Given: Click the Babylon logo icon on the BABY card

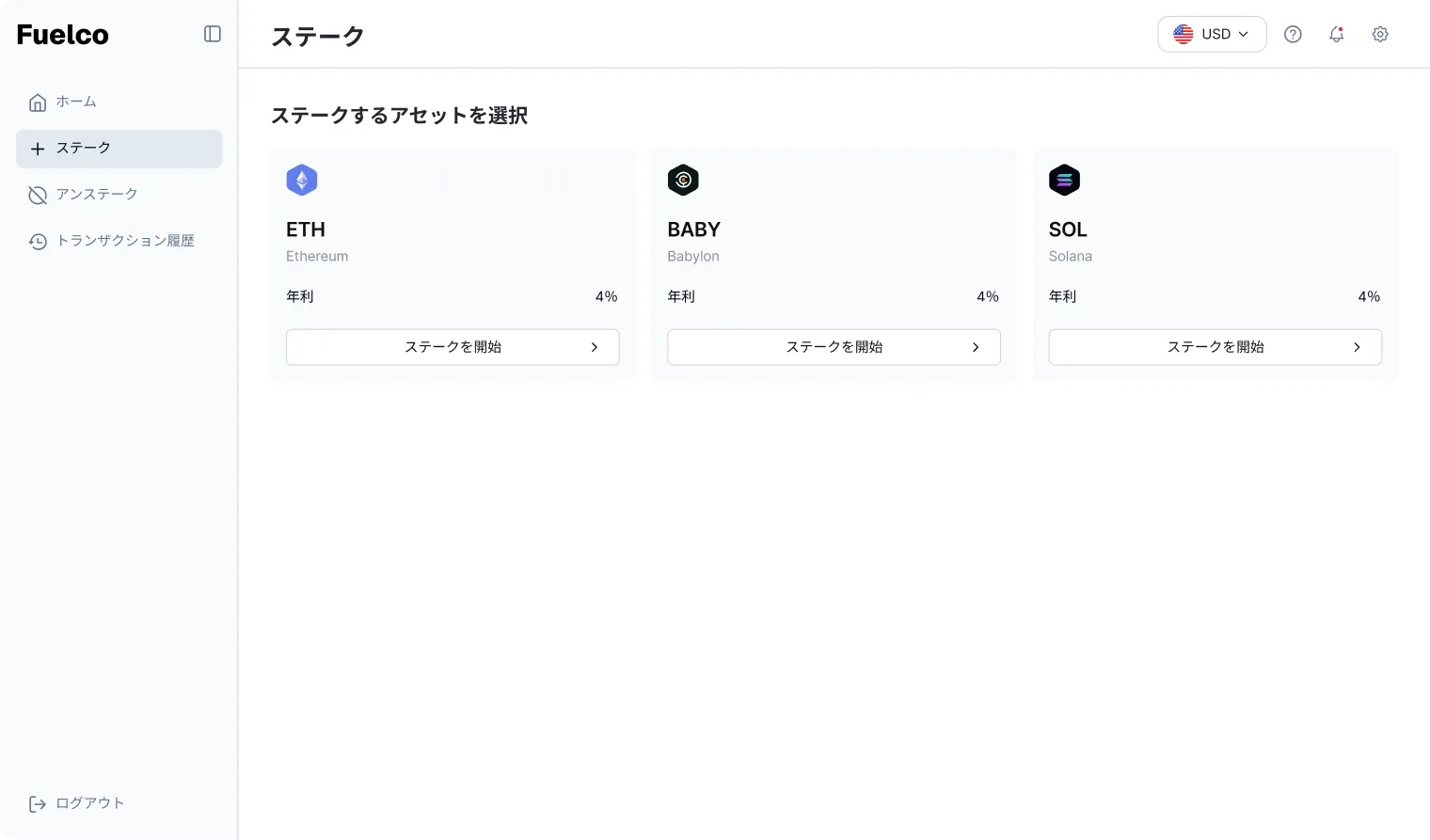Looking at the screenshot, I should click(683, 180).
